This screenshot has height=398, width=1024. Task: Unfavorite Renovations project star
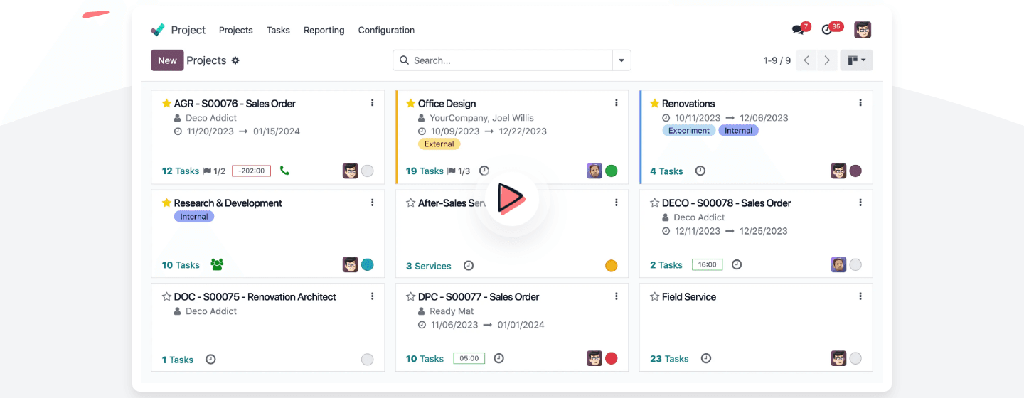655,103
